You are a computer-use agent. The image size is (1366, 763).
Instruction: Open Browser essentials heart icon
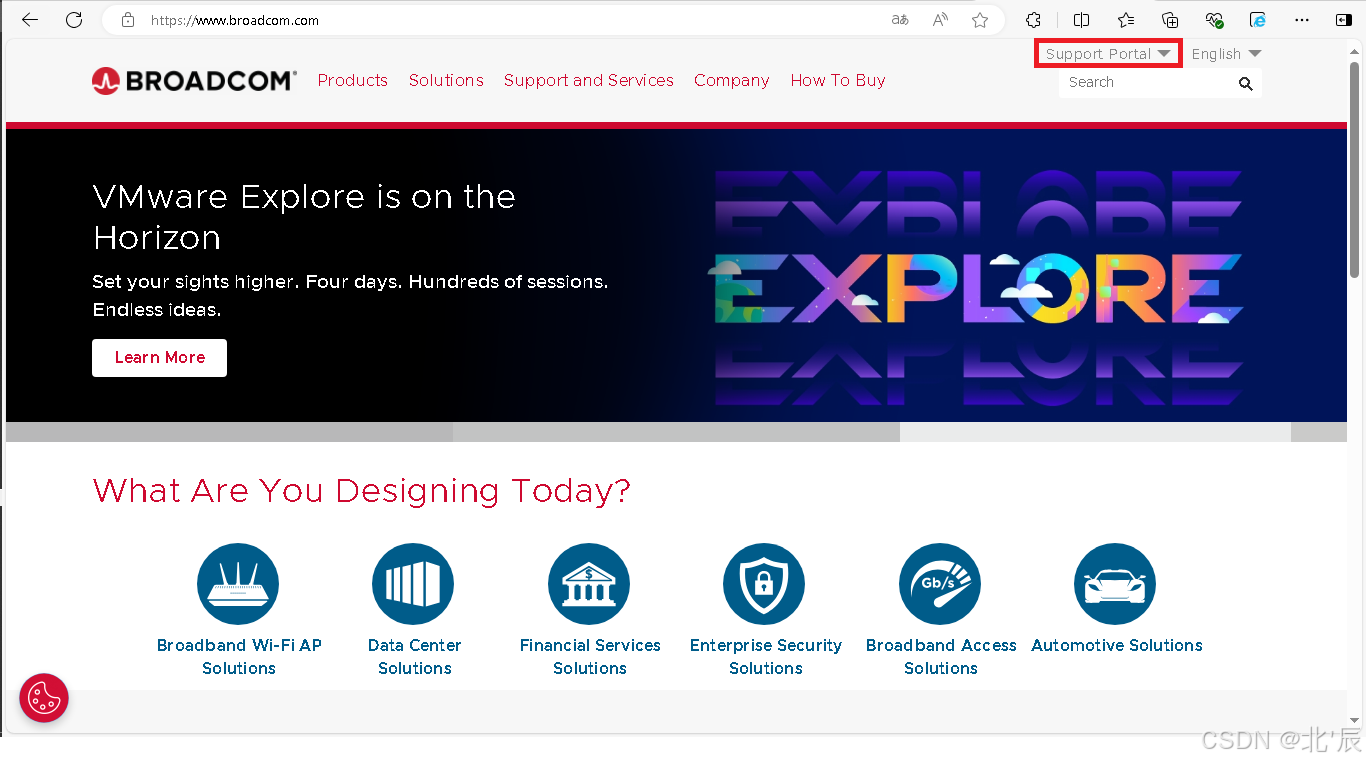1214,20
